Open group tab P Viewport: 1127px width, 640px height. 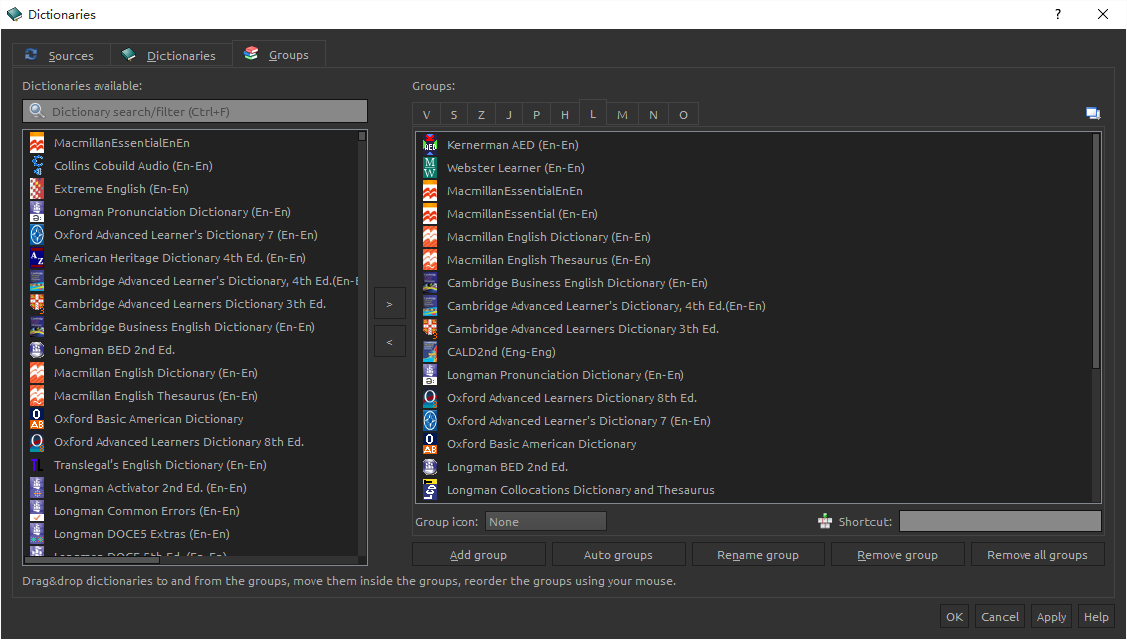point(536,115)
